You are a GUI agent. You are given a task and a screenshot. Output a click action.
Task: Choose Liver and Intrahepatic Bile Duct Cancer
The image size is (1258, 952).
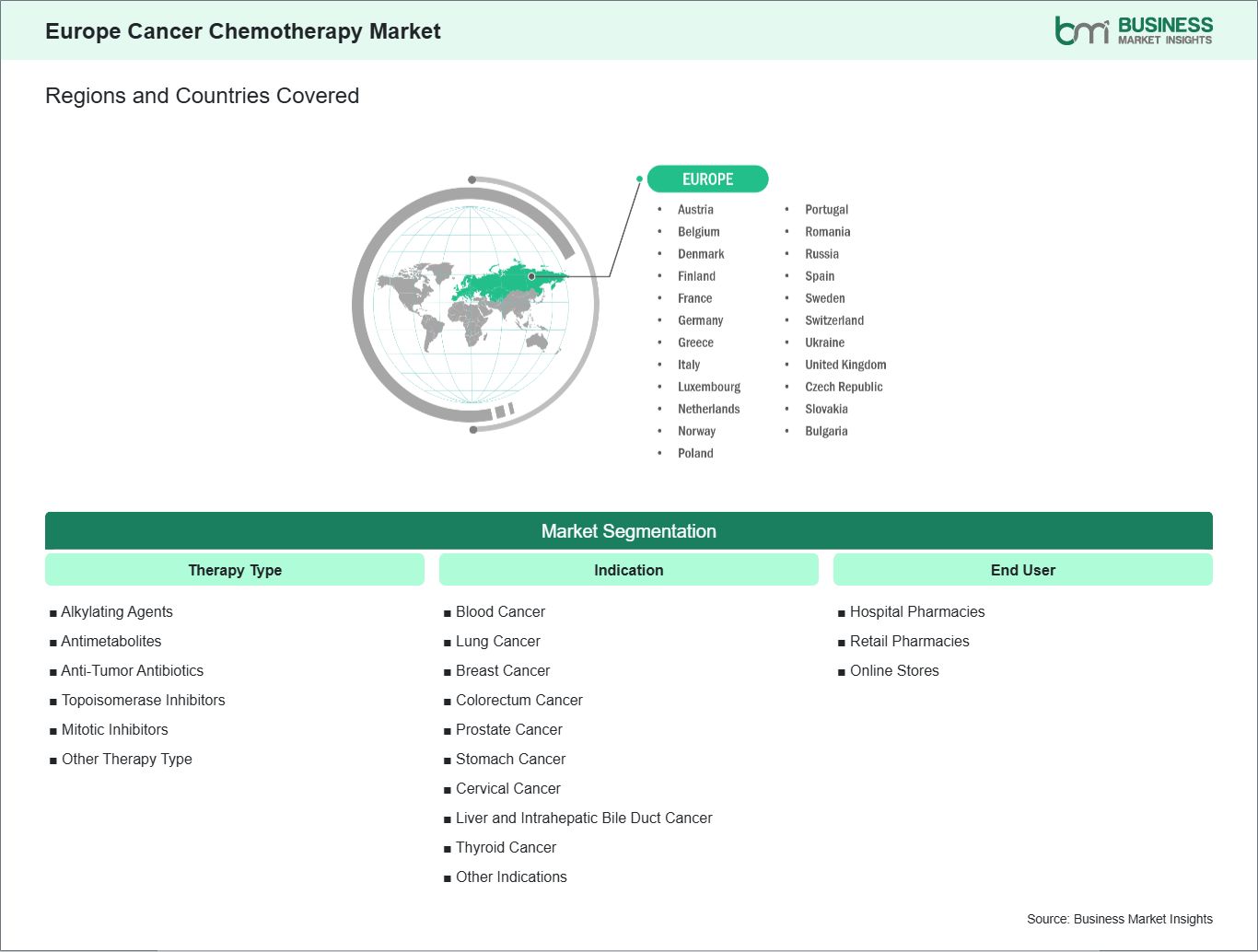(584, 818)
